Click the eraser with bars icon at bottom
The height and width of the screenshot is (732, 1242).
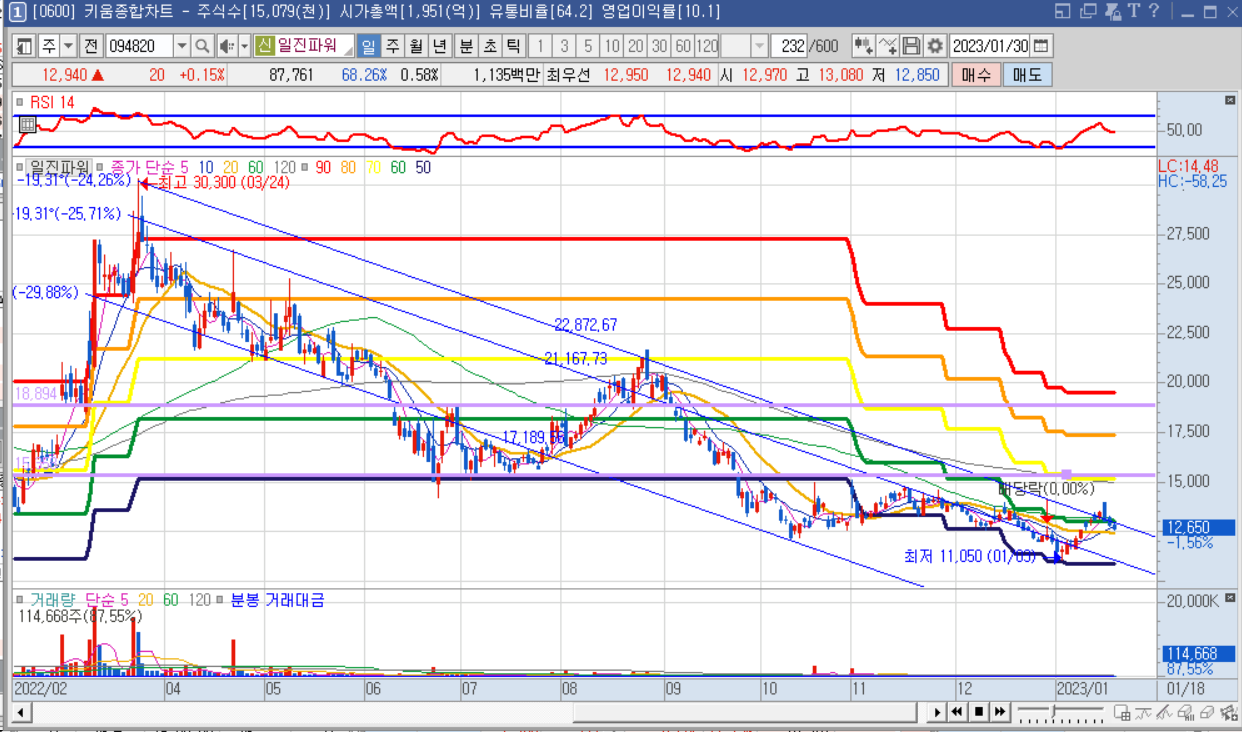coord(1187,712)
